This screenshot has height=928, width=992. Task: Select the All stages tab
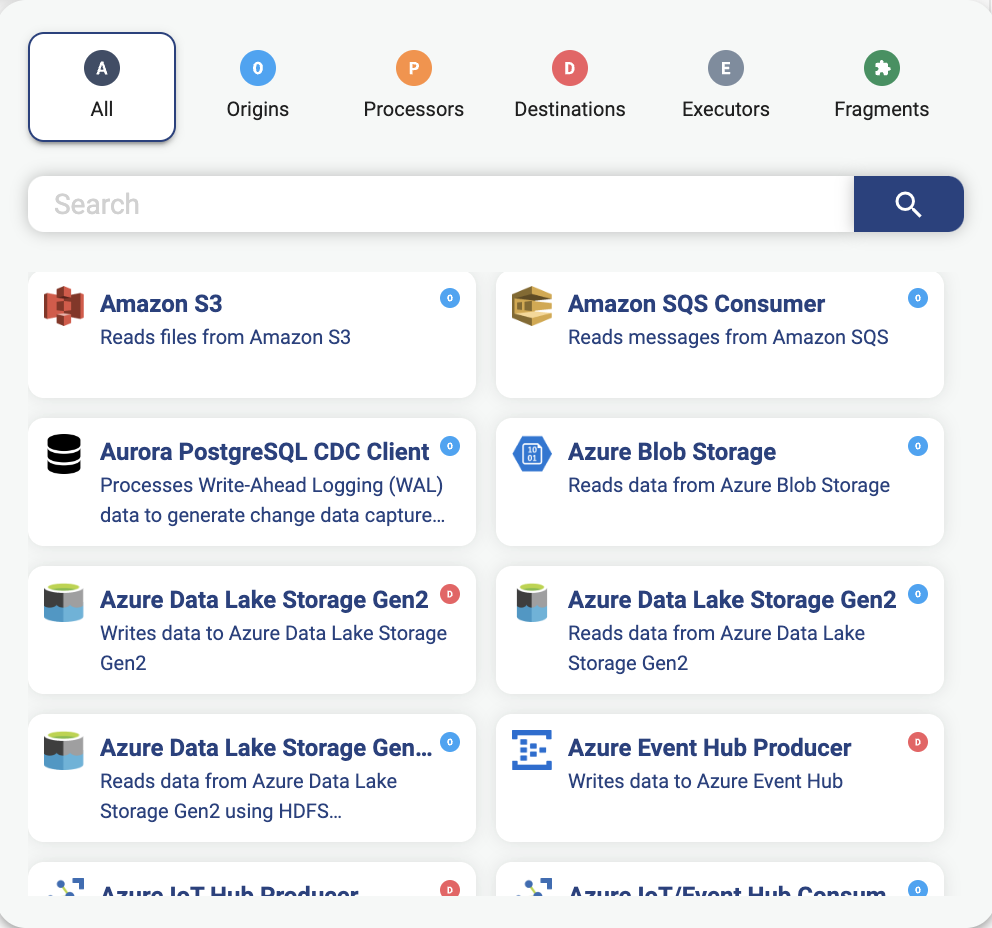coord(102,87)
